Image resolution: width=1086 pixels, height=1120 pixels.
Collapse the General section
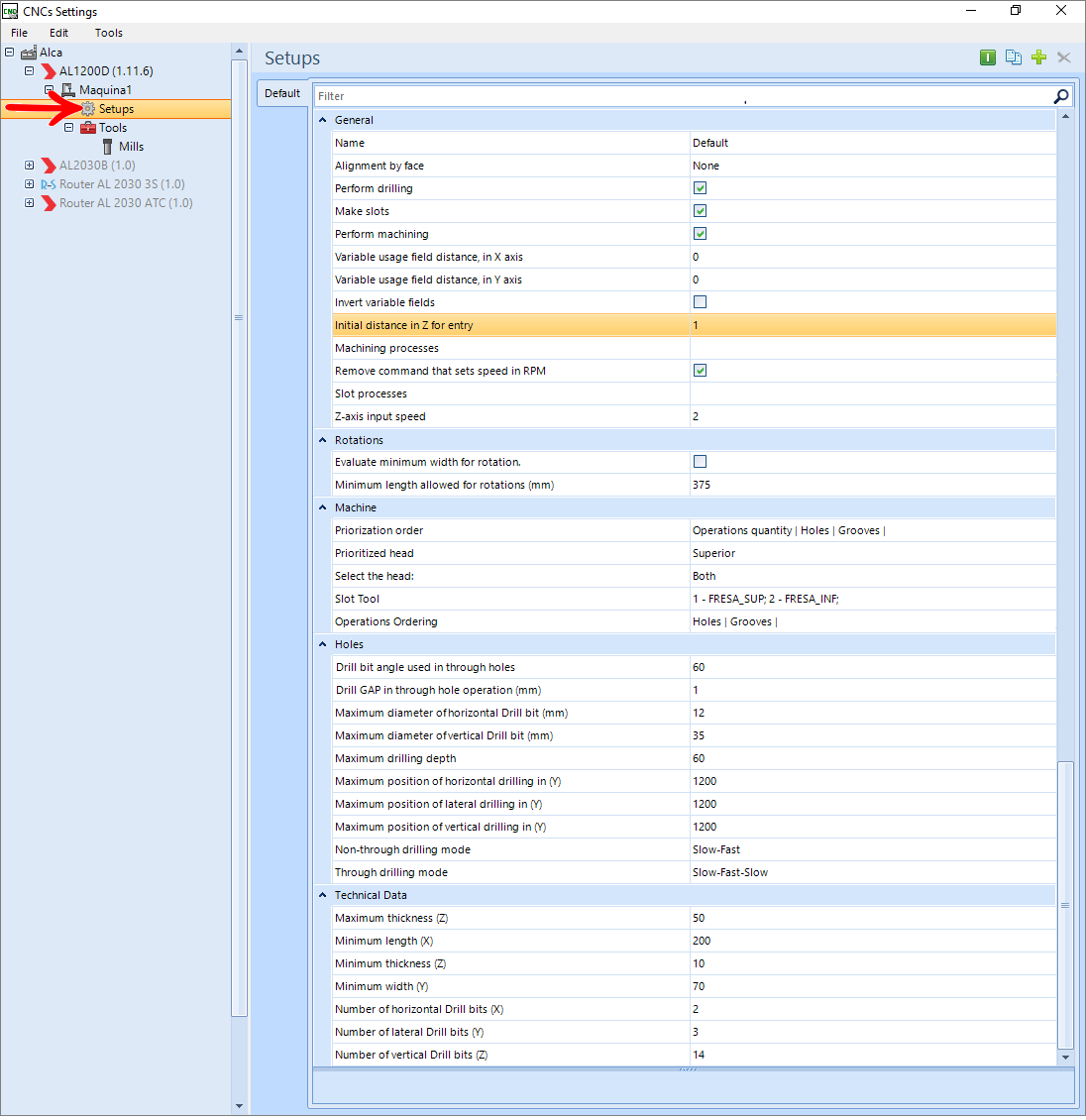pos(323,120)
